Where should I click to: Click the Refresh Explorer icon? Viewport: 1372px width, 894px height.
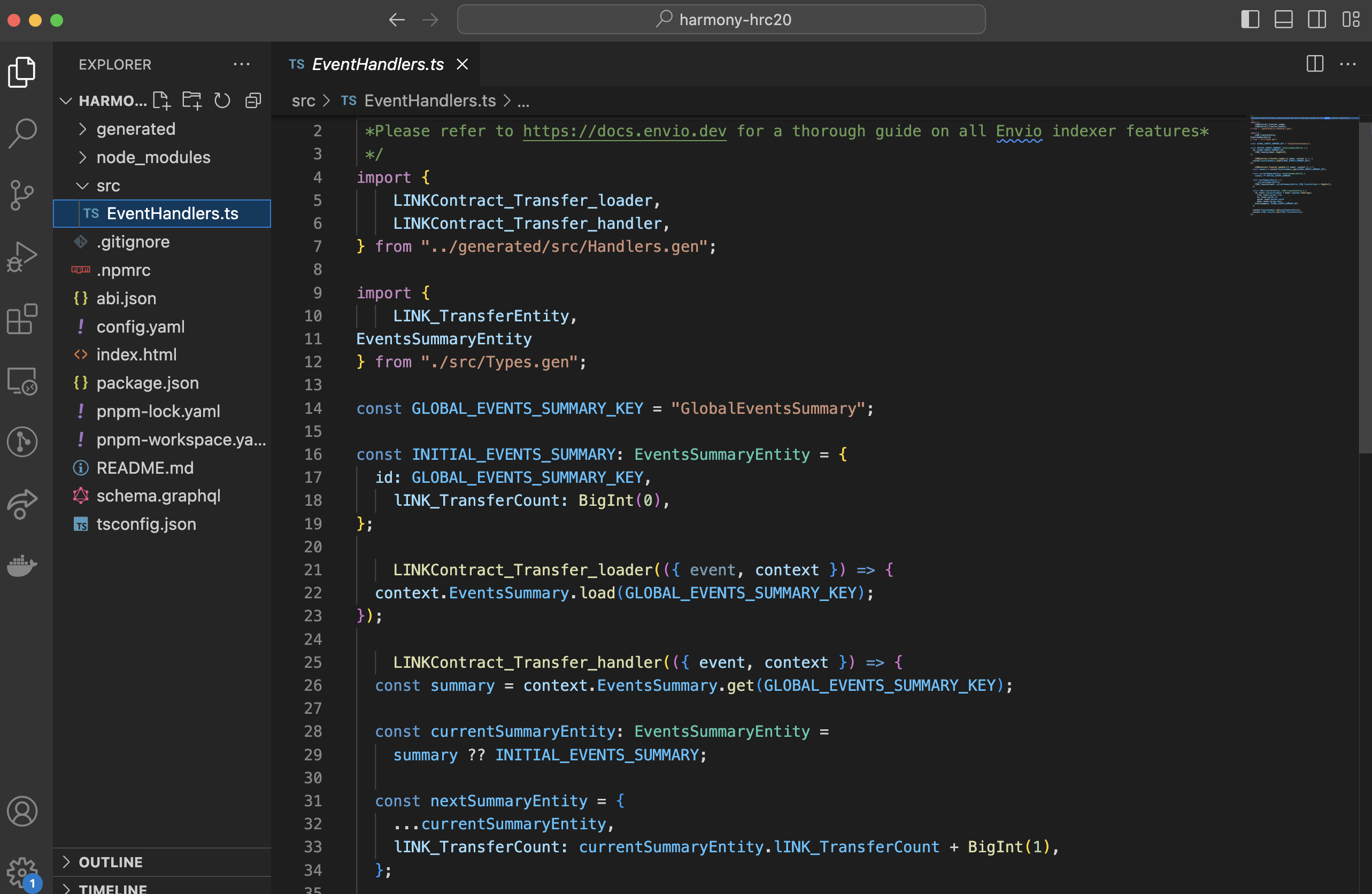pyautogui.click(x=222, y=101)
